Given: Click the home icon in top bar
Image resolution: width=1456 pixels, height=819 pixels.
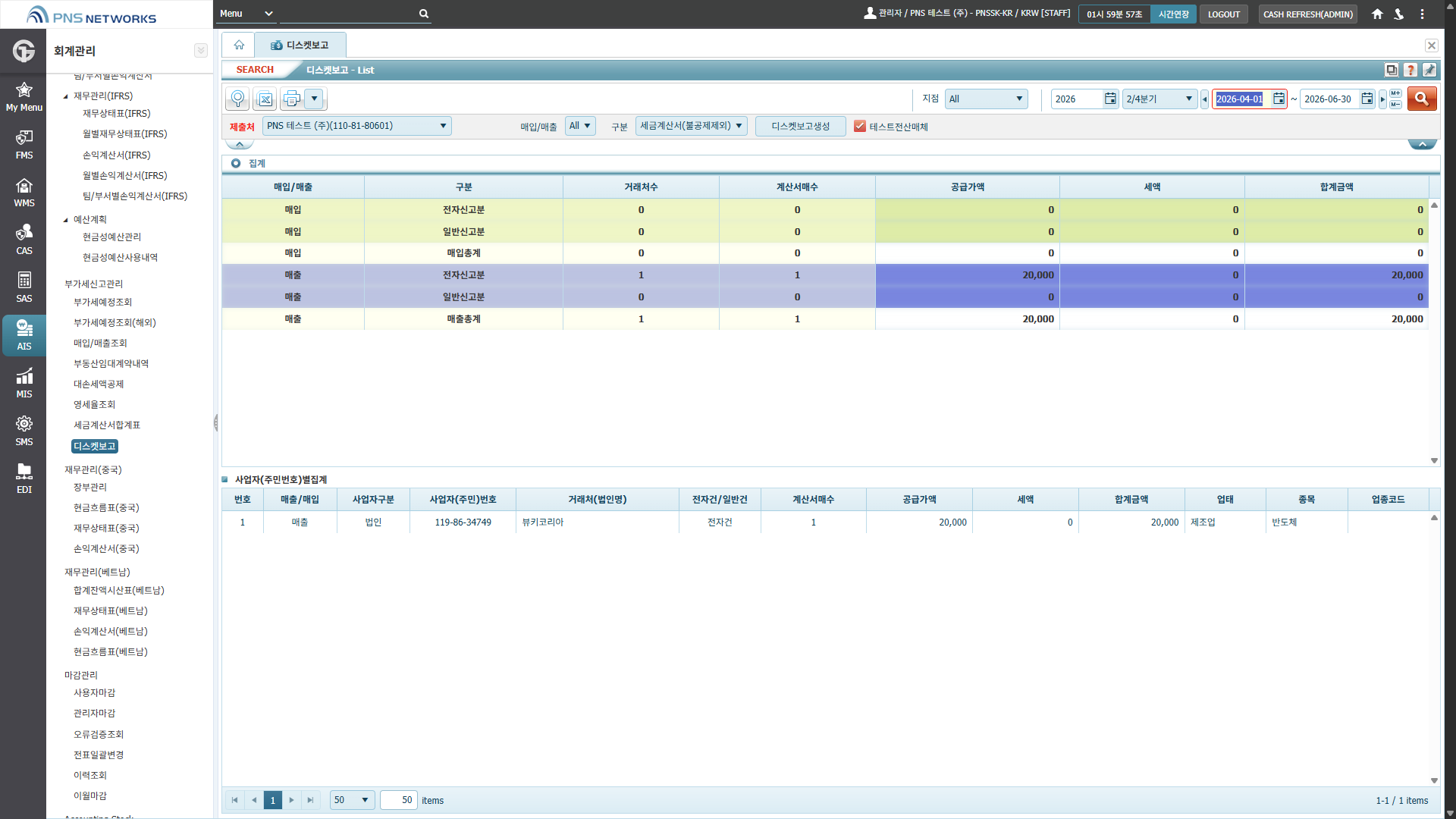Looking at the screenshot, I should point(1377,14).
